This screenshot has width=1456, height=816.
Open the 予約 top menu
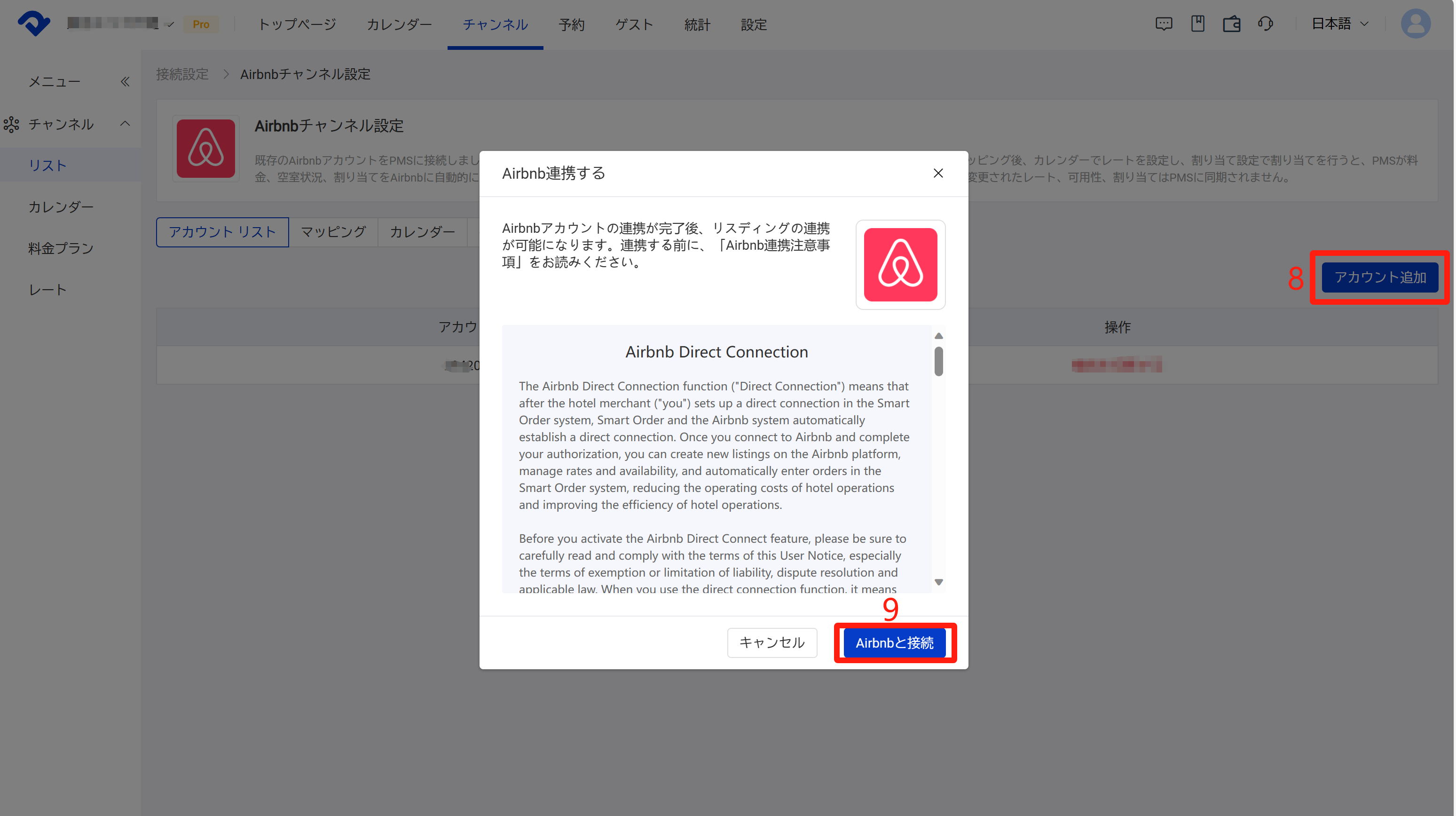point(571,24)
